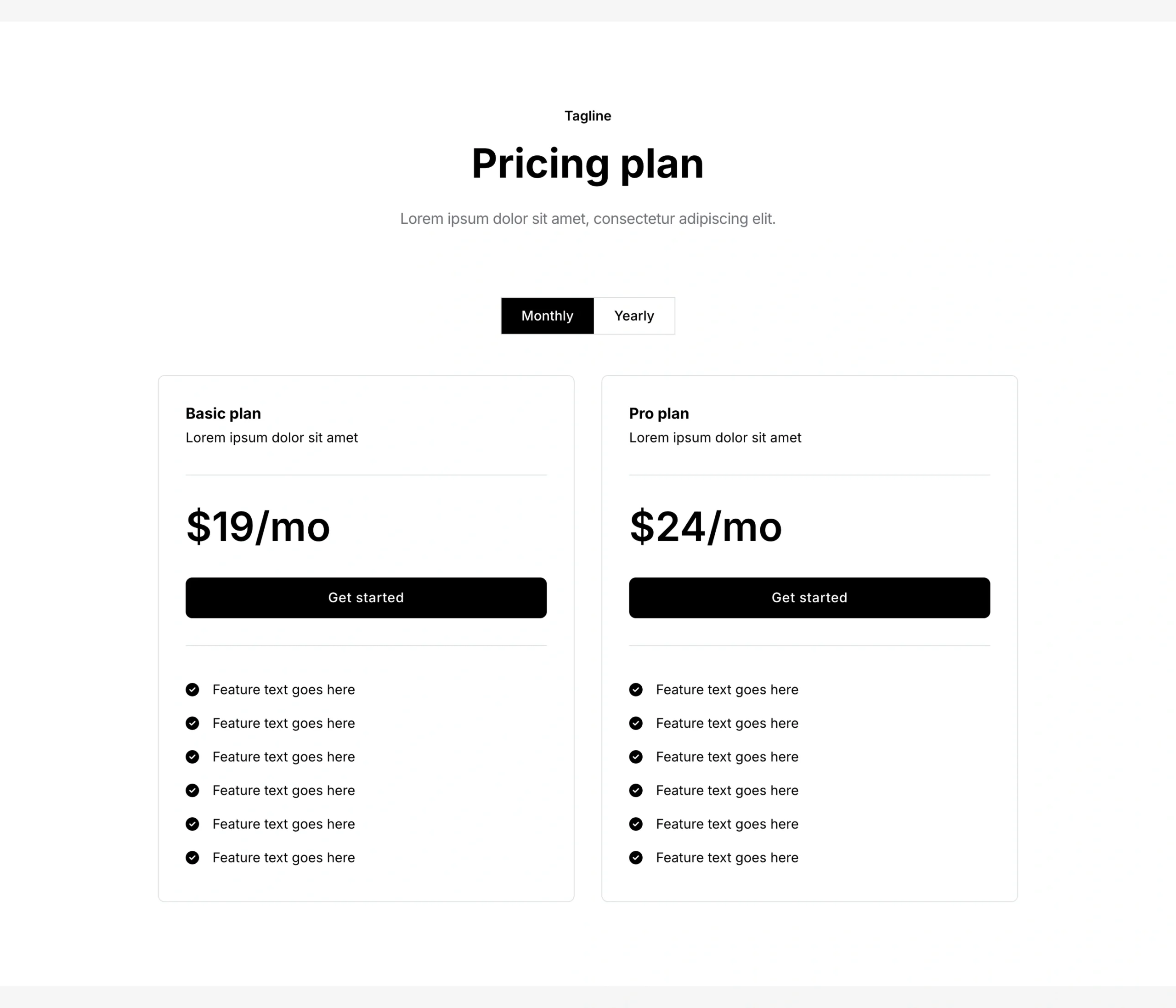Screen dimensions: 1176x1008
Task: Click third feature text in Basic plan
Action: (x=284, y=757)
